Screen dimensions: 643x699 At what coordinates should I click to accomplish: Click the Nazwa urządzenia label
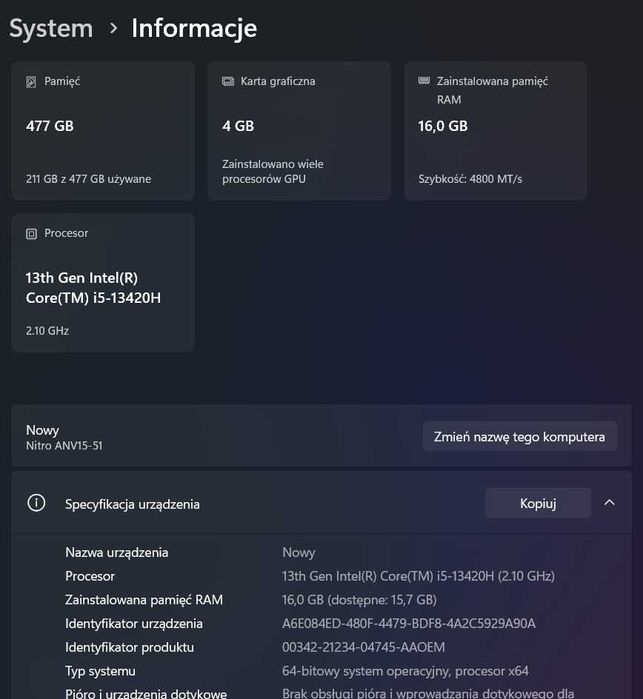(117, 552)
